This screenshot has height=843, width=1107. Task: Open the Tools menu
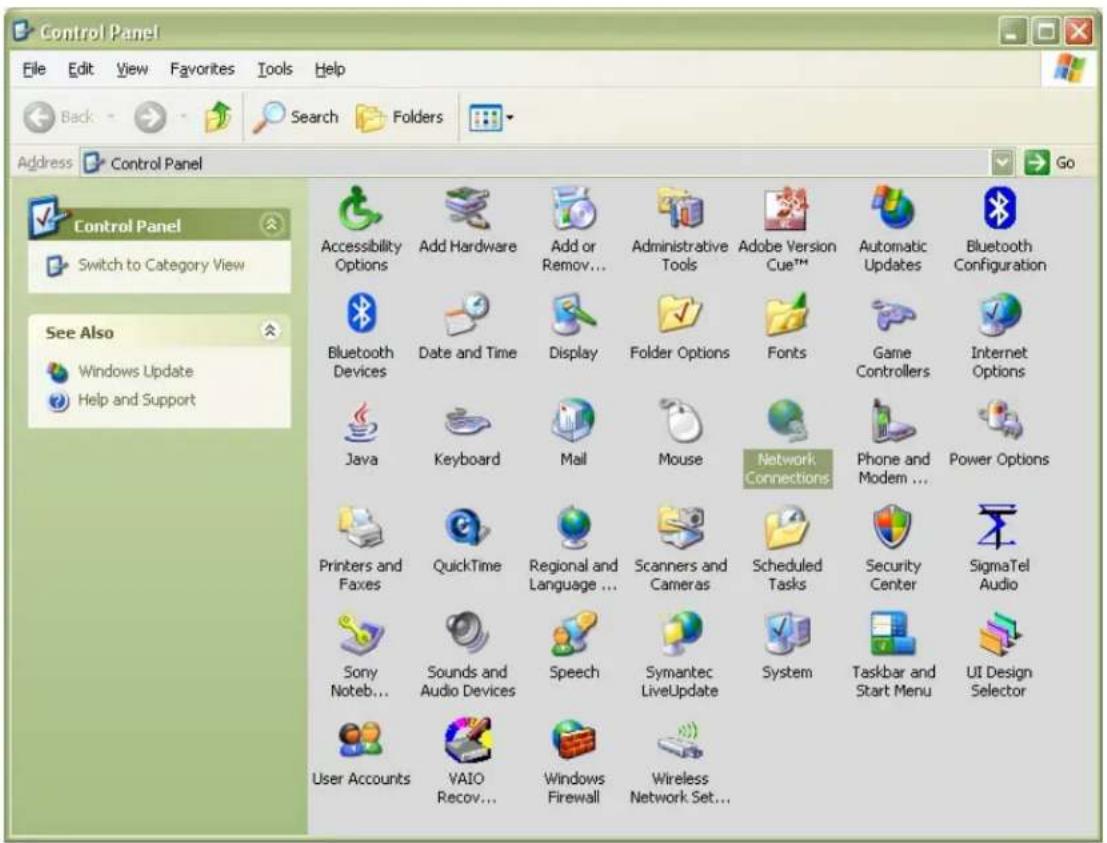(275, 69)
